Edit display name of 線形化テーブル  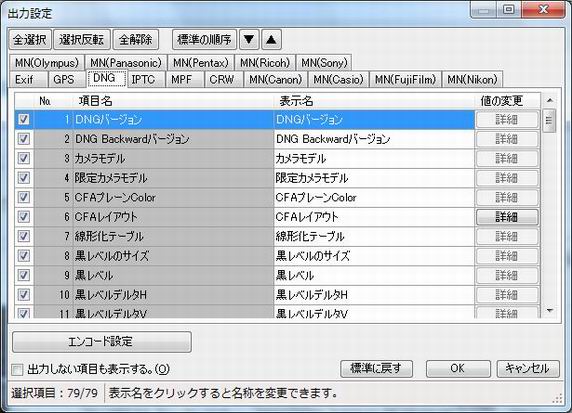point(374,236)
